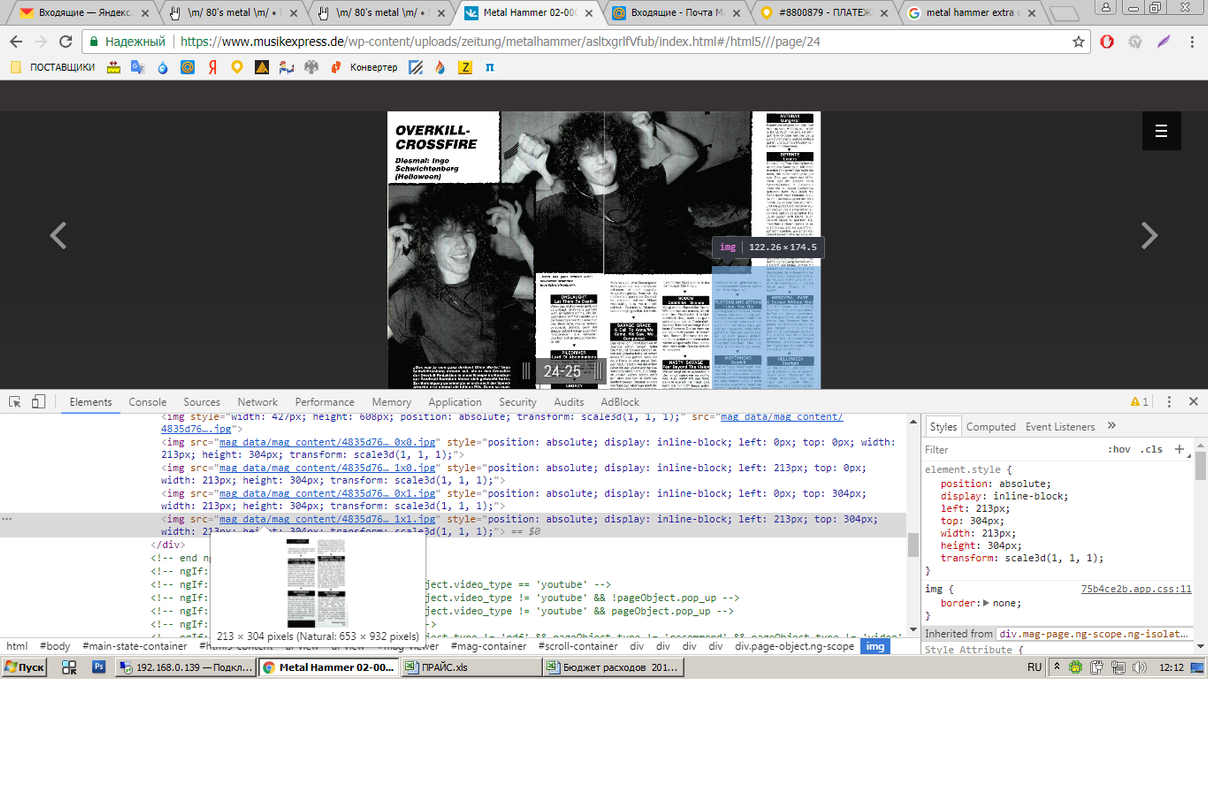Click the 24-25 page indicator
This screenshot has height=800, width=1208.
coord(562,371)
